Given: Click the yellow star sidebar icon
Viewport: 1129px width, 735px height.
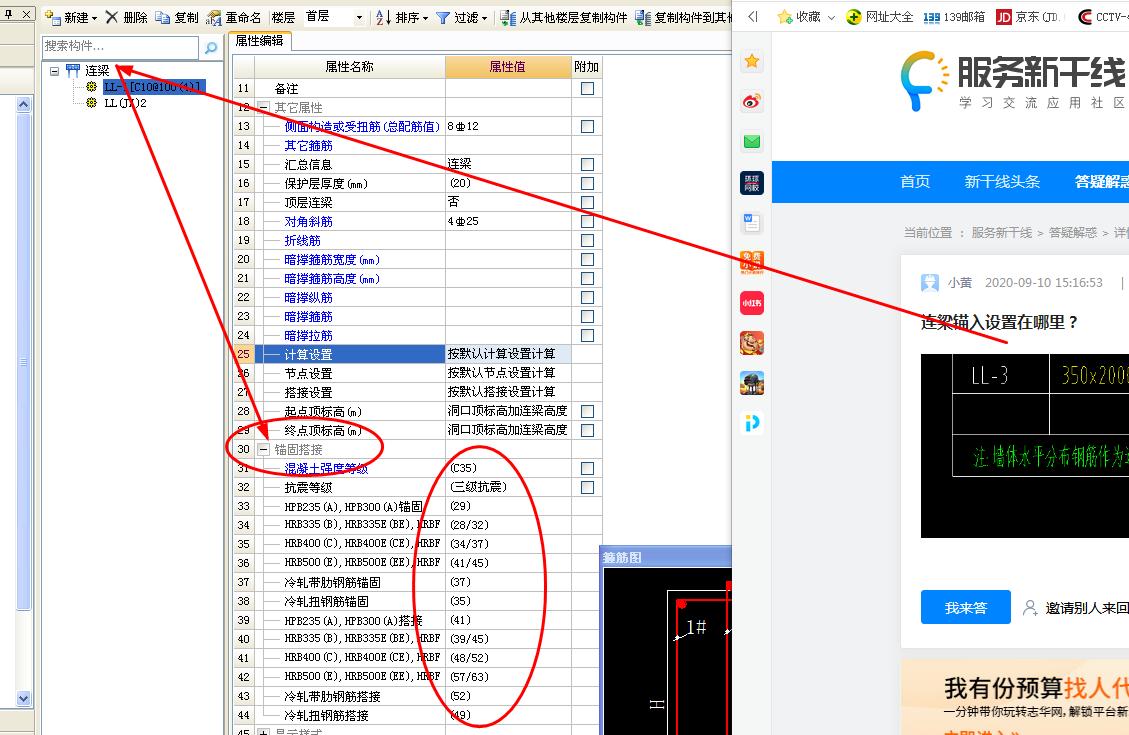Looking at the screenshot, I should click(752, 61).
